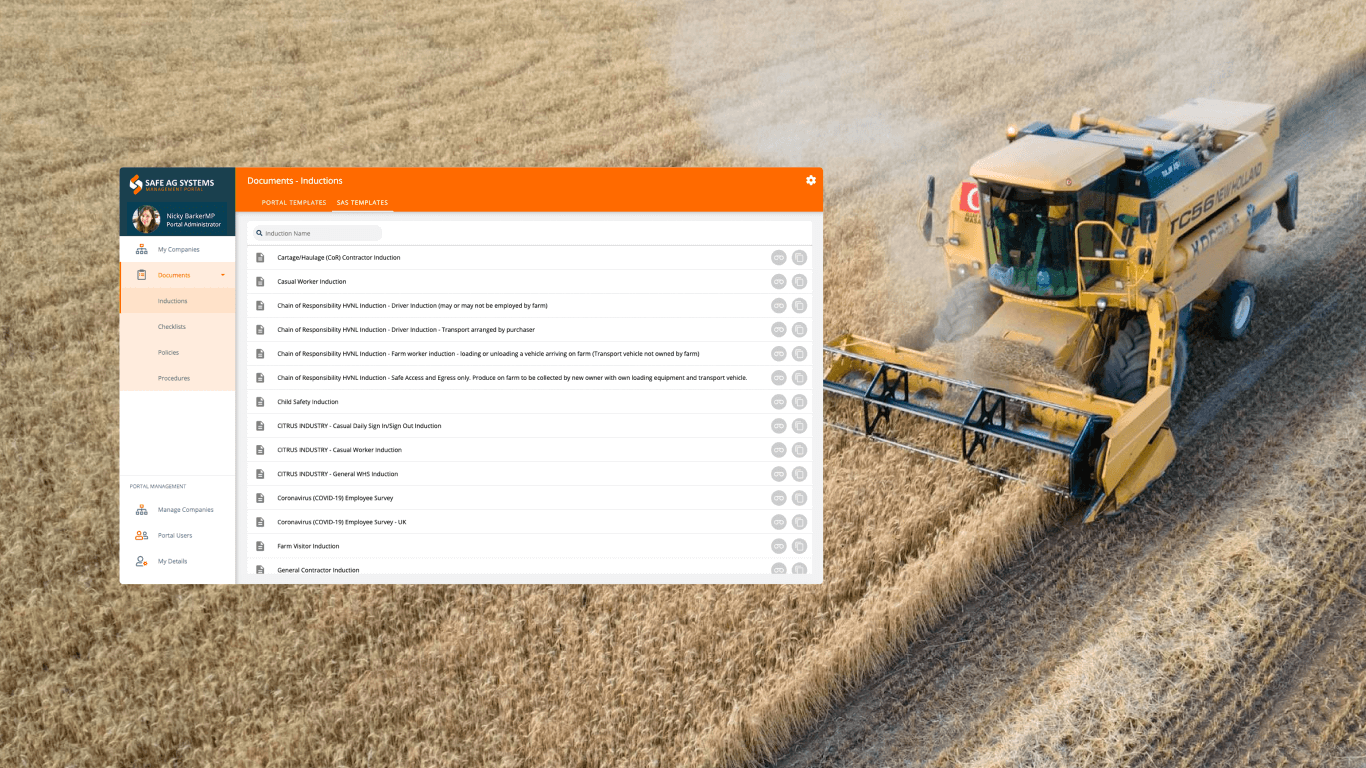Screen dimensions: 1366x768
Task: Preview the Casual Worker Induction template
Action: point(779,281)
